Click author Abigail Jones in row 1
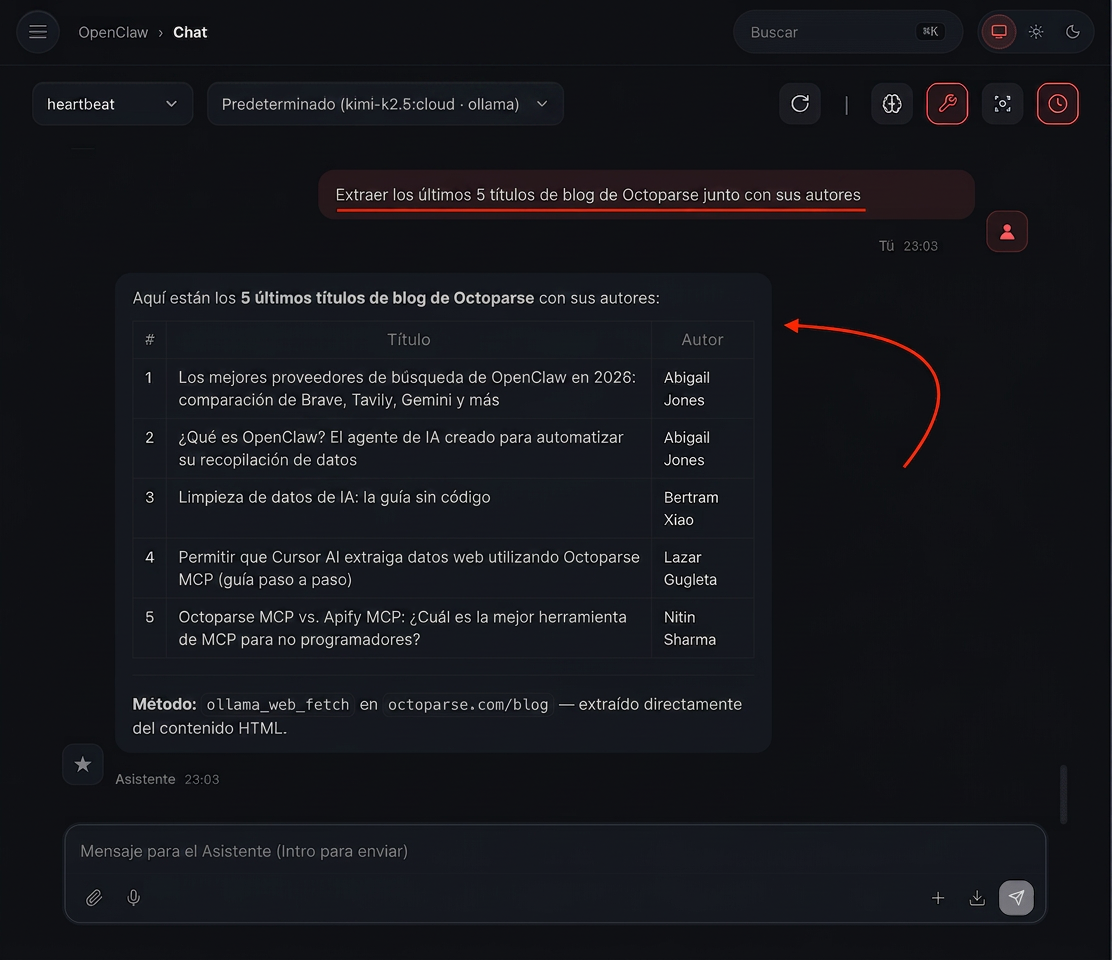Screen dimensions: 1112x960 tap(686, 389)
